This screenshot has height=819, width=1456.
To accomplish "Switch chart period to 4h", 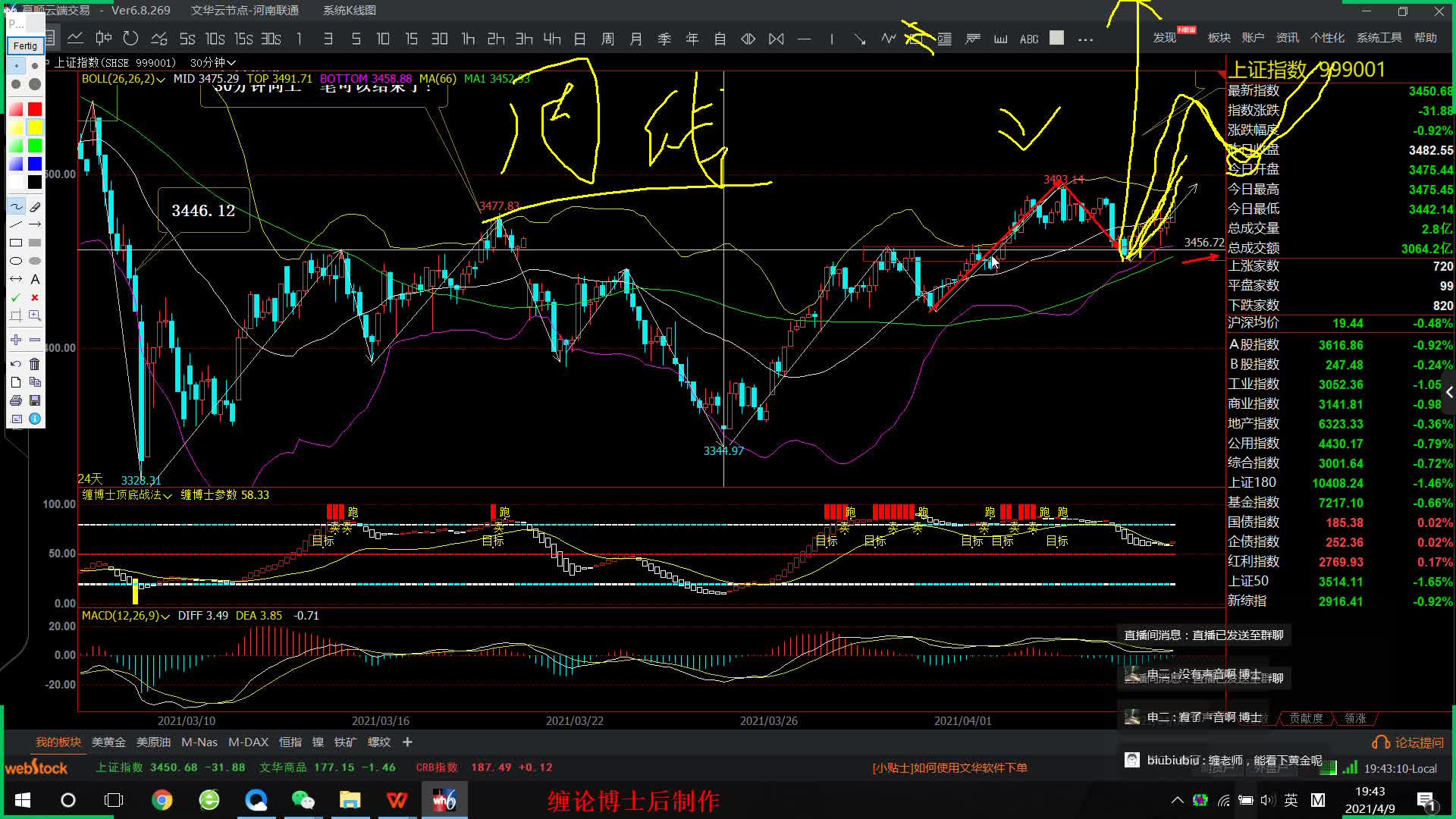I will click(552, 39).
